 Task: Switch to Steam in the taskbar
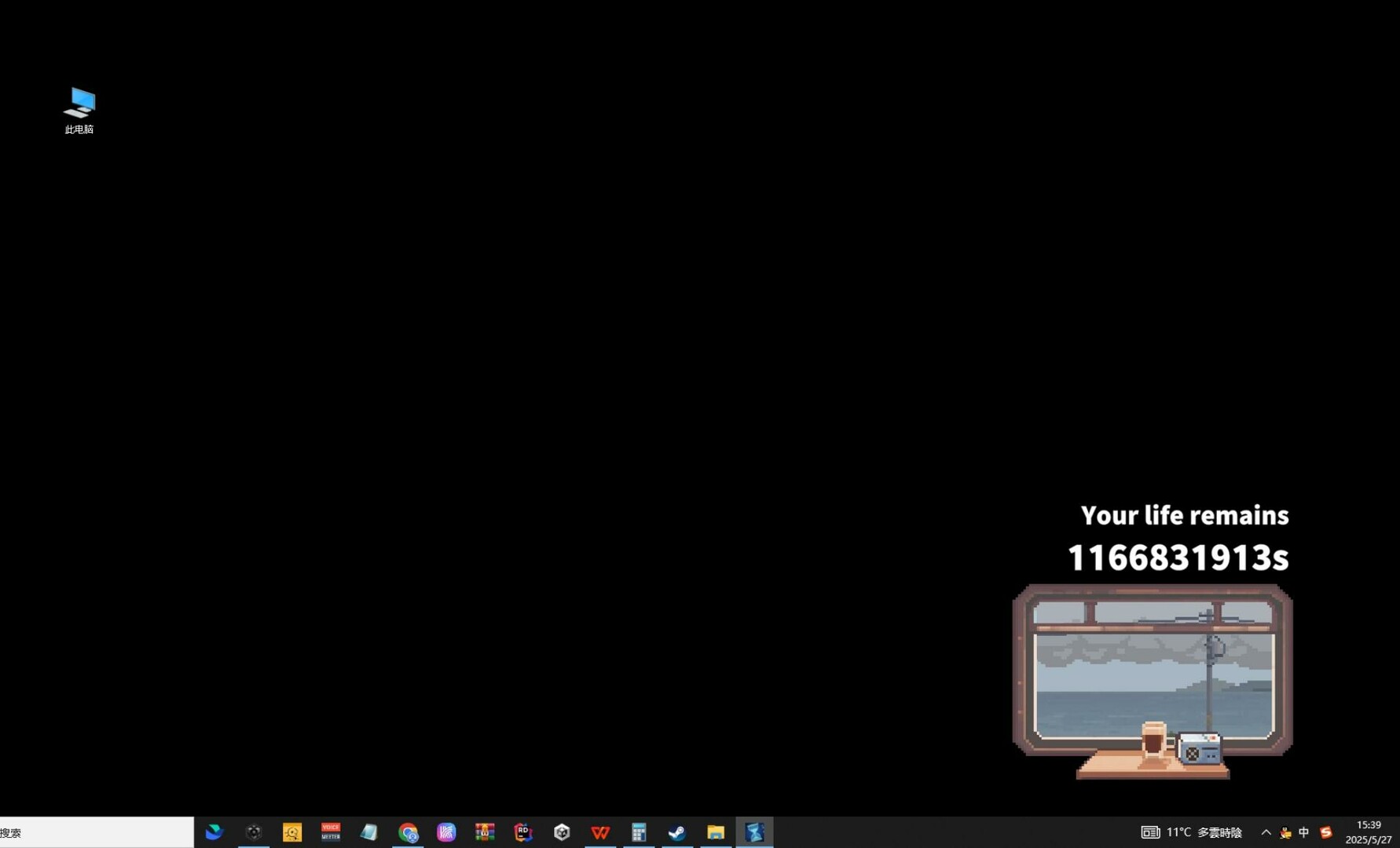click(x=677, y=832)
